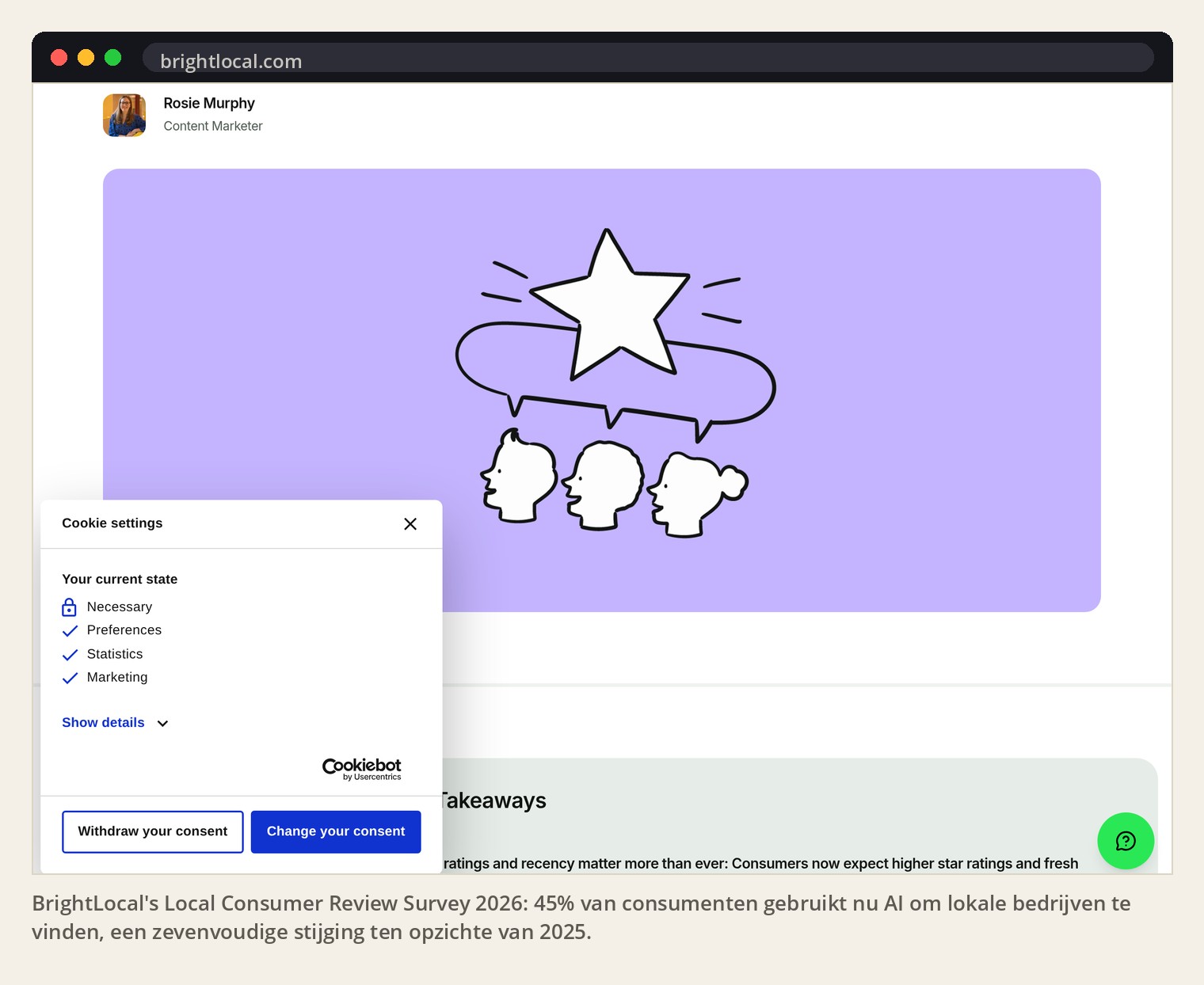Click the green fullscreen window dot
Screen dimensions: 1204x985
point(113,58)
